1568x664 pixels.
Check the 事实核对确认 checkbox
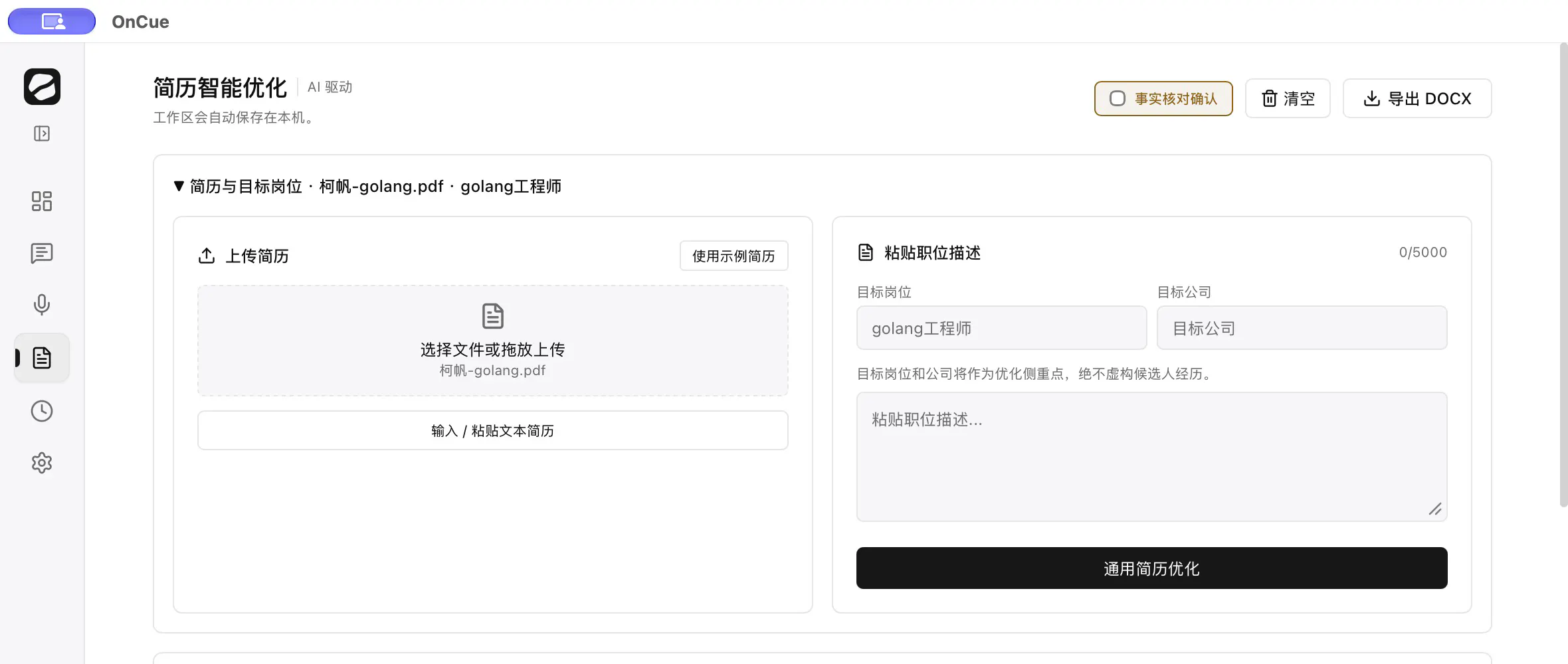(1118, 98)
